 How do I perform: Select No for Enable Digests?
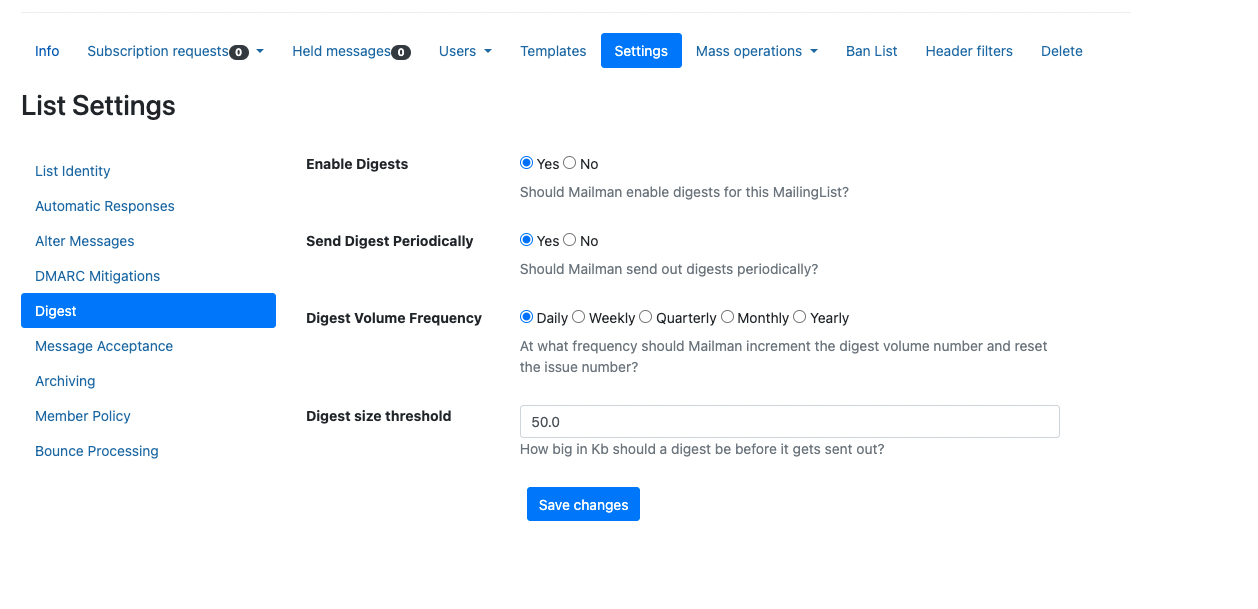point(569,163)
